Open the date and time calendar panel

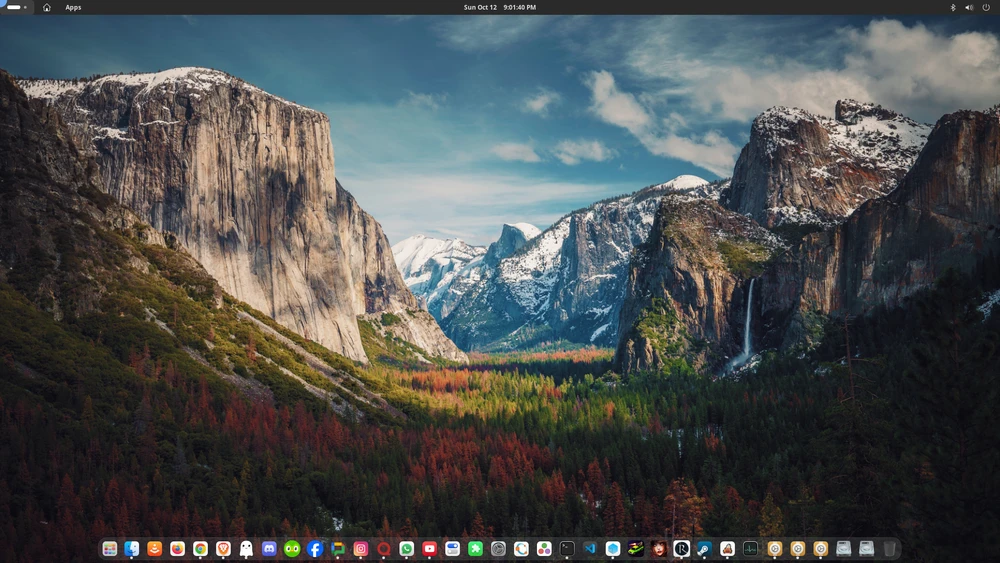click(499, 7)
